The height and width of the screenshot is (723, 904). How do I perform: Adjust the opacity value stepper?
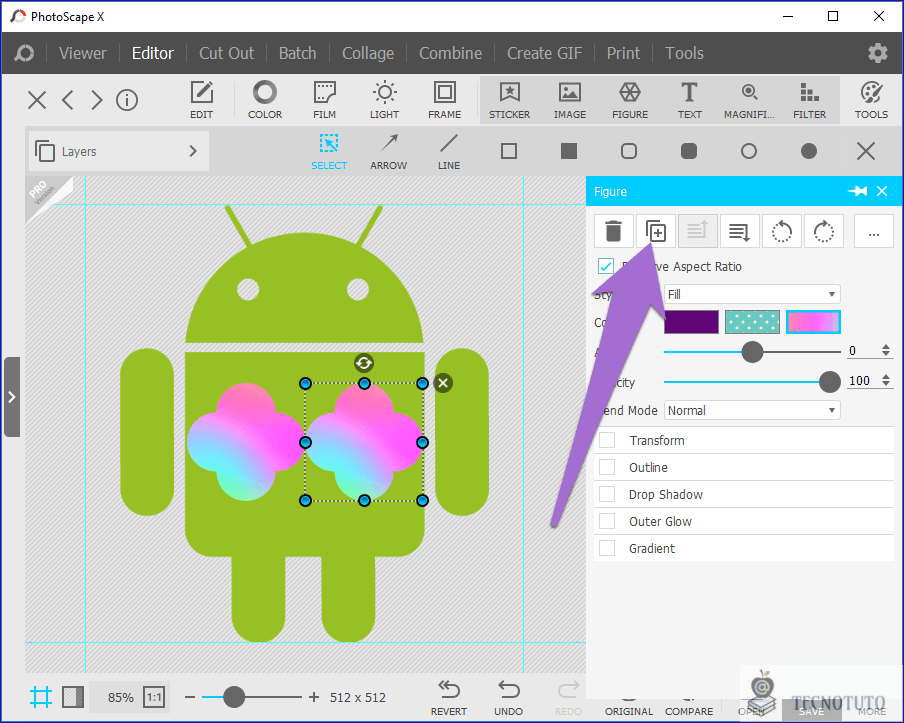[x=886, y=381]
